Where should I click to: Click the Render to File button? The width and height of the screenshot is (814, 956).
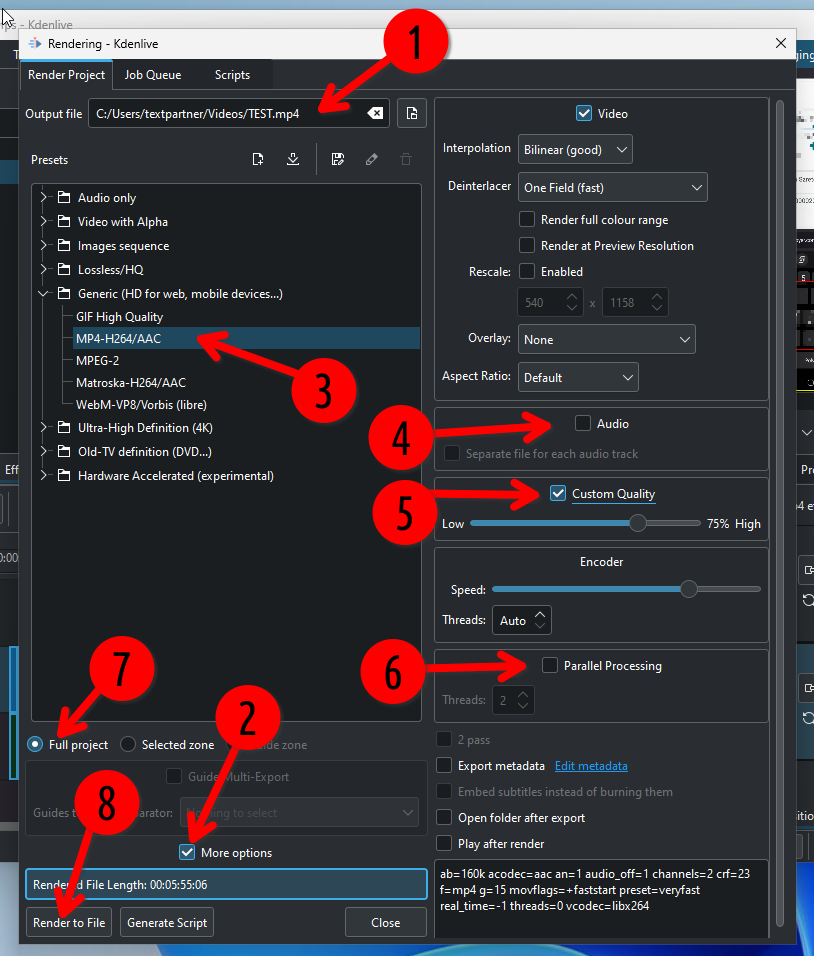(69, 922)
